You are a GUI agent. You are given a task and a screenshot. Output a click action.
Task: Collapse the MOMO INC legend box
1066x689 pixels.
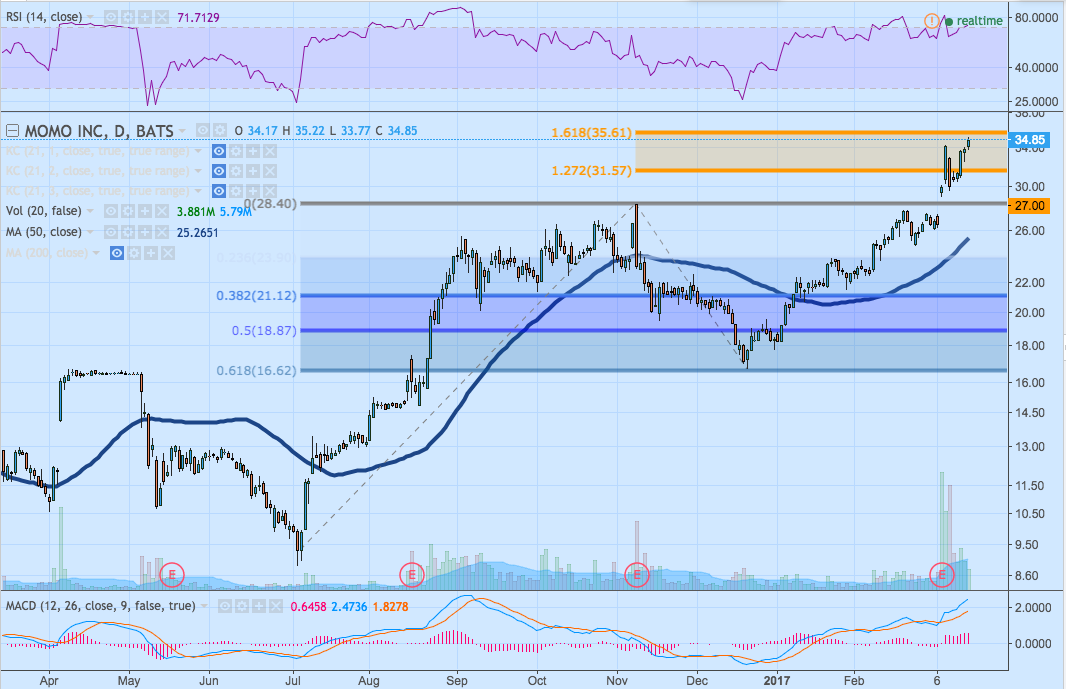pos(12,131)
